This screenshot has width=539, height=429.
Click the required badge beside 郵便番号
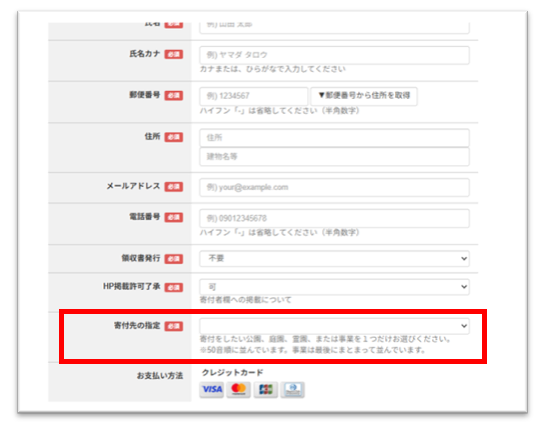[x=174, y=96]
